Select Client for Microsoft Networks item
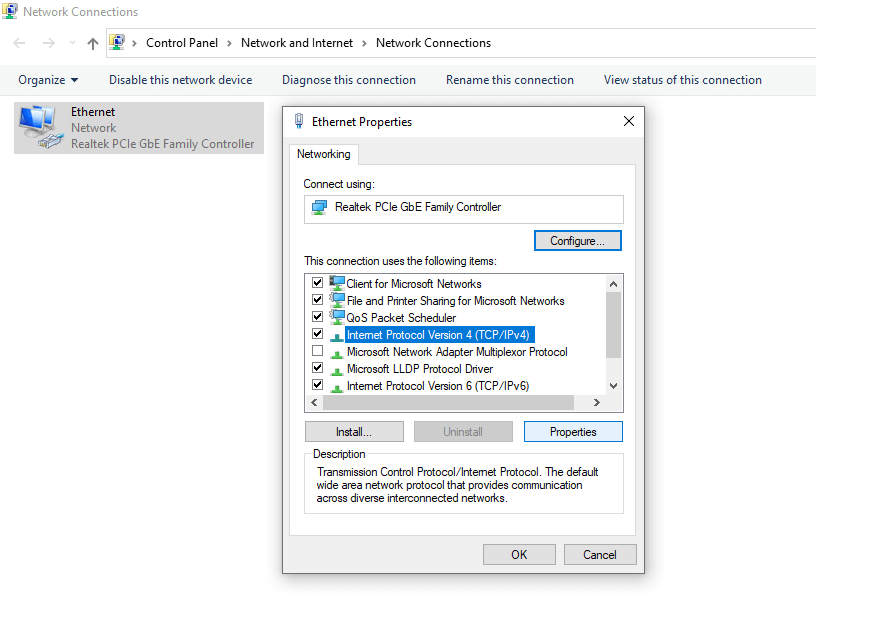873x624 pixels. [414, 284]
